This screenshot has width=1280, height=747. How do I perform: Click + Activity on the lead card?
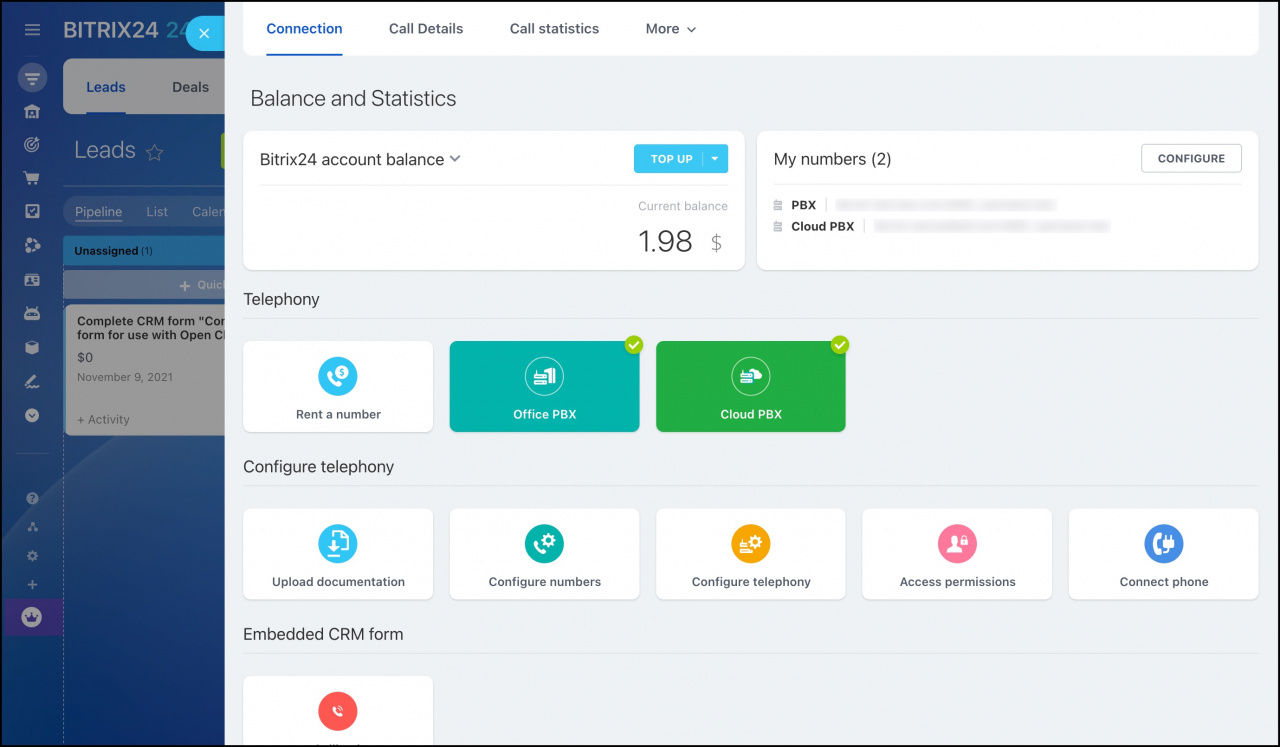coord(103,420)
